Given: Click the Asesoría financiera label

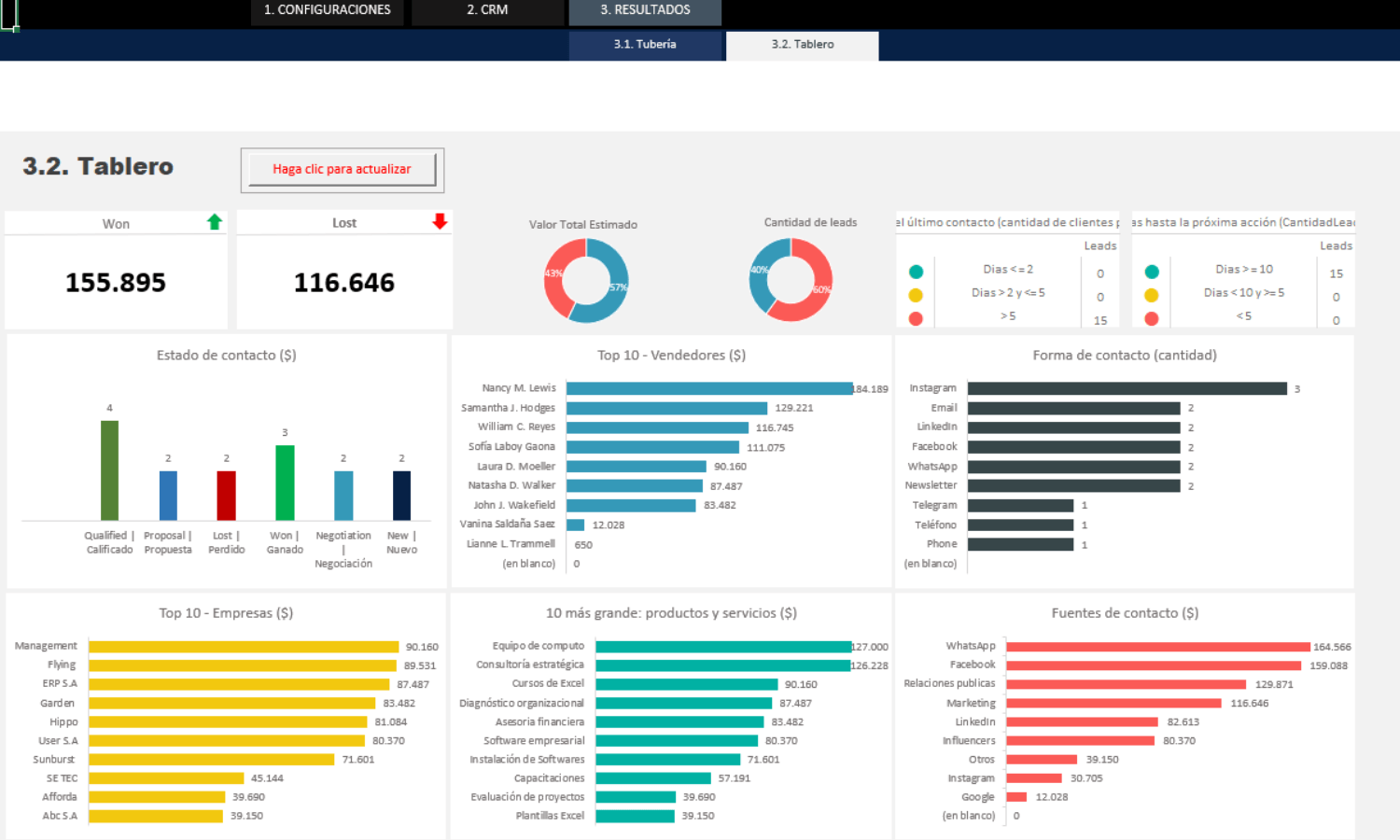Looking at the screenshot, I should pyautogui.click(x=539, y=721).
